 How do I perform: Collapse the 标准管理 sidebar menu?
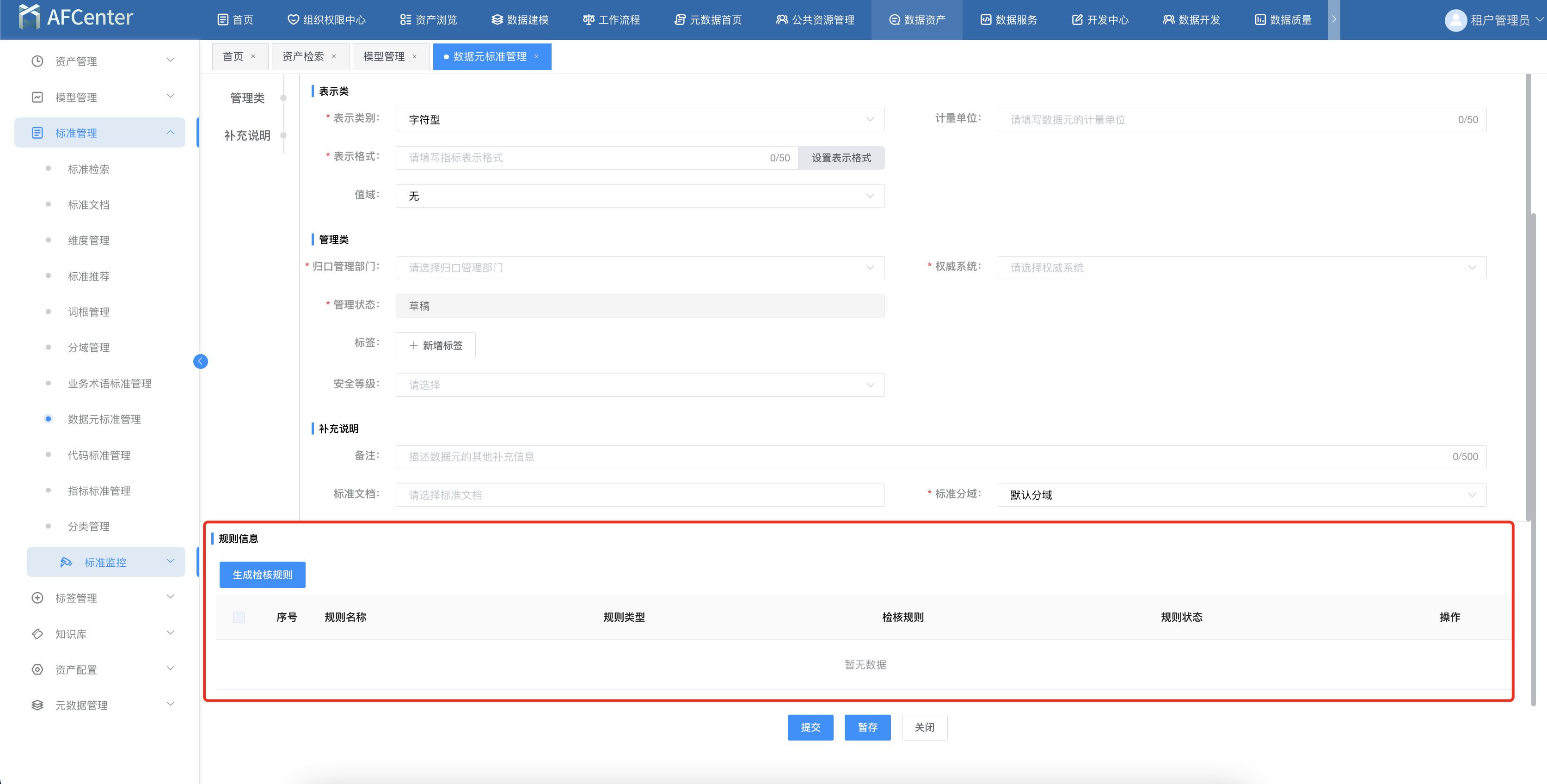(x=170, y=132)
